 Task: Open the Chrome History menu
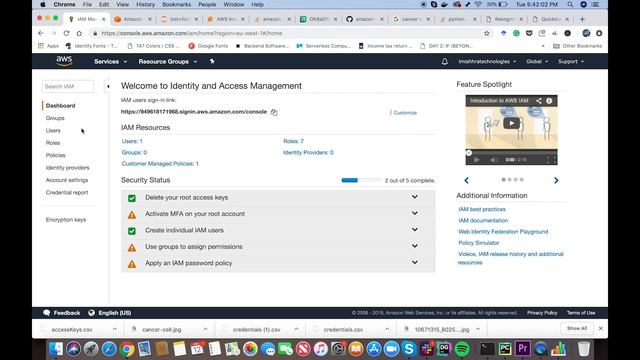[145, 4]
